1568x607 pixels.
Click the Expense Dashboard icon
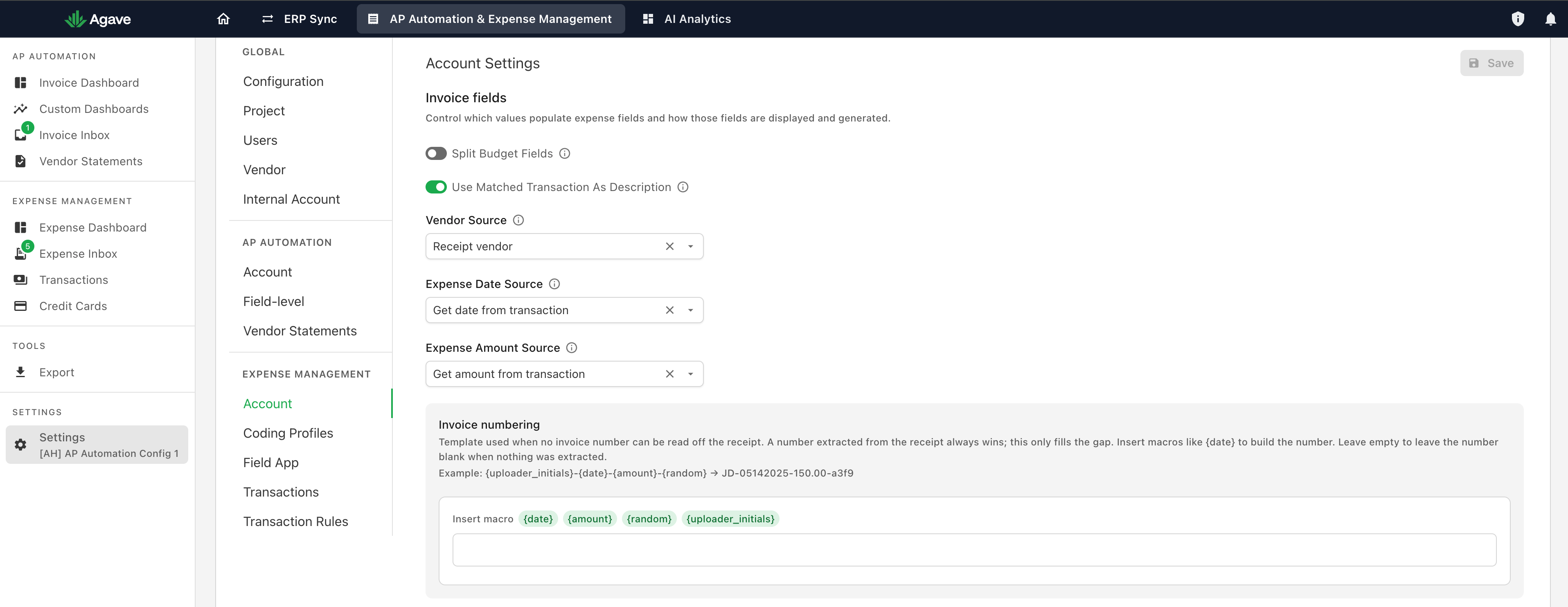pos(21,227)
